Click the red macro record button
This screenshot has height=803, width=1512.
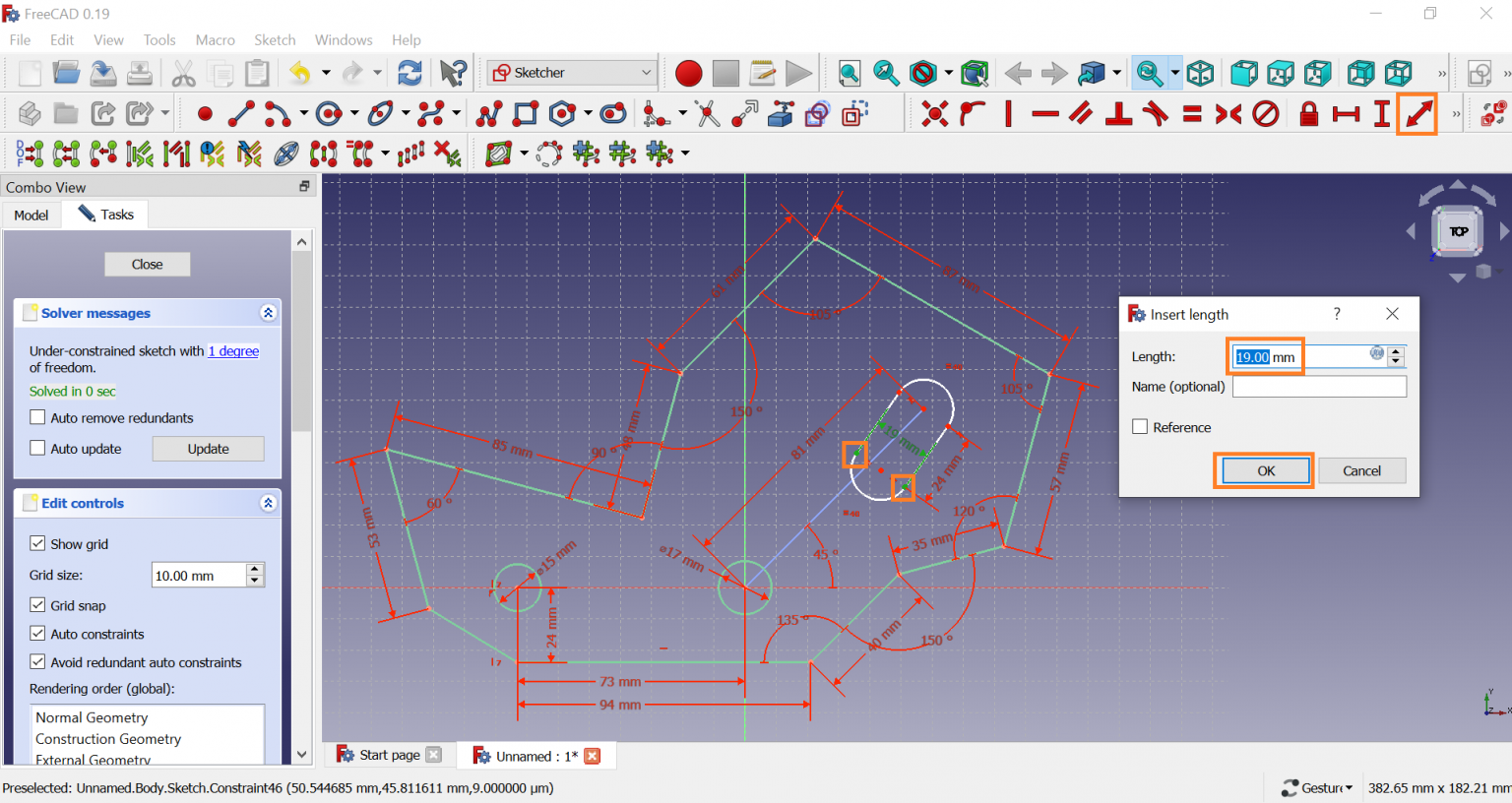click(x=688, y=73)
